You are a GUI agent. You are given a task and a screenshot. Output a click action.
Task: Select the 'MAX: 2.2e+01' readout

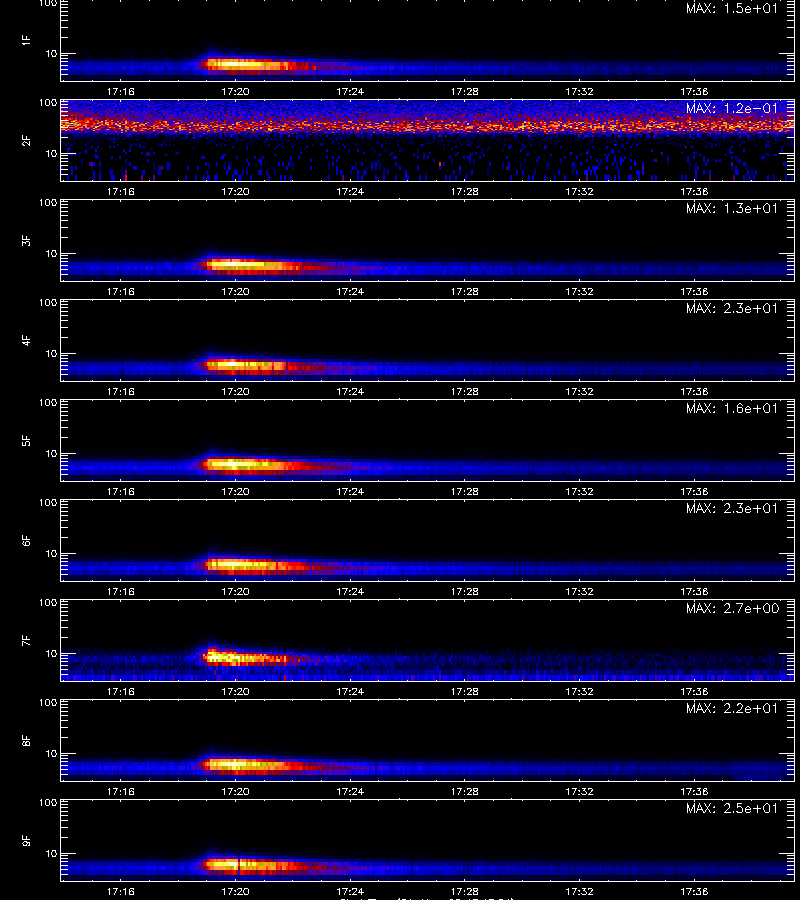(732, 708)
